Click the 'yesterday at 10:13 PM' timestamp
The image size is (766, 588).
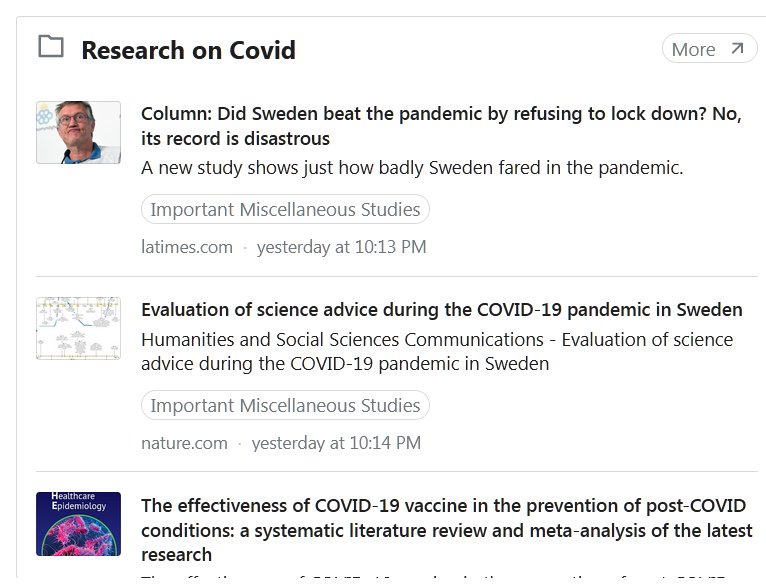(x=341, y=247)
